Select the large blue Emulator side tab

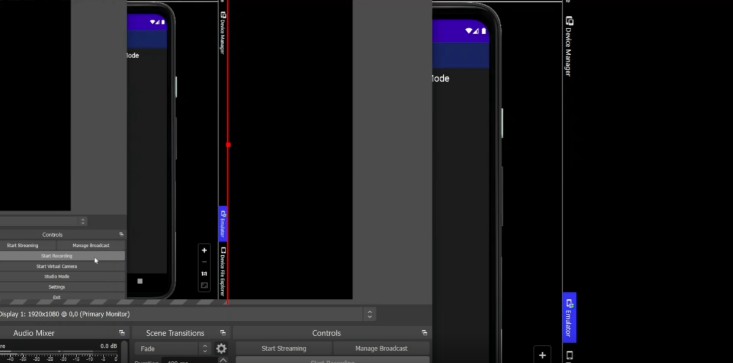click(x=569, y=318)
